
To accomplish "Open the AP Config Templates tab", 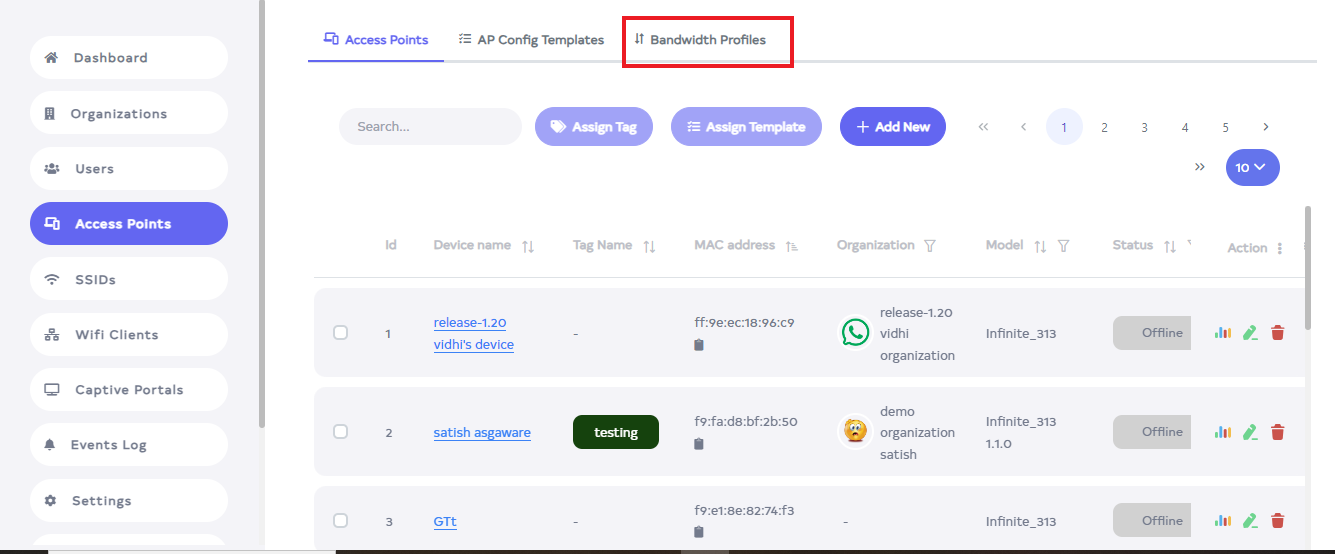I will tap(531, 40).
